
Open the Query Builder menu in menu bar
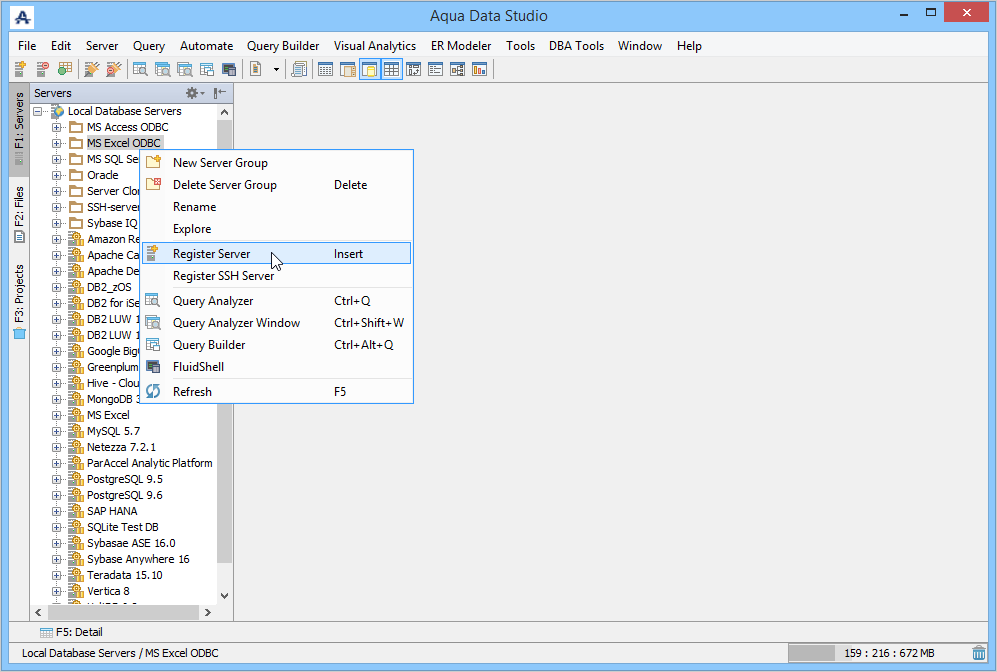[x=283, y=46]
